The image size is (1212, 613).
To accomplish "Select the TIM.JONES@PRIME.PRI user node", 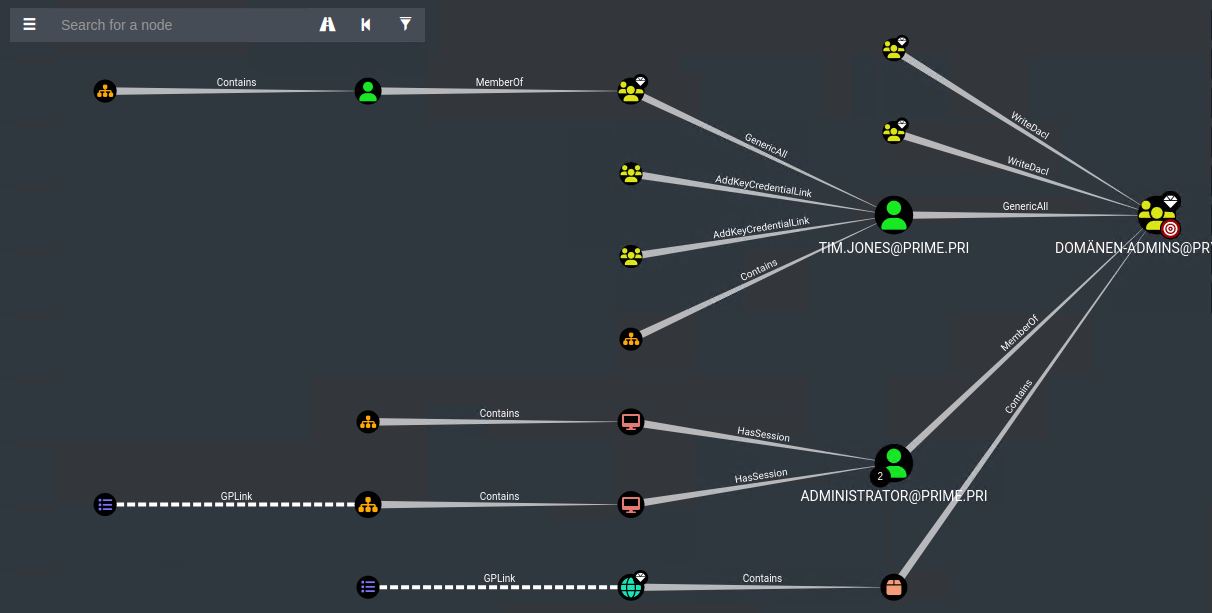I will click(x=892, y=214).
